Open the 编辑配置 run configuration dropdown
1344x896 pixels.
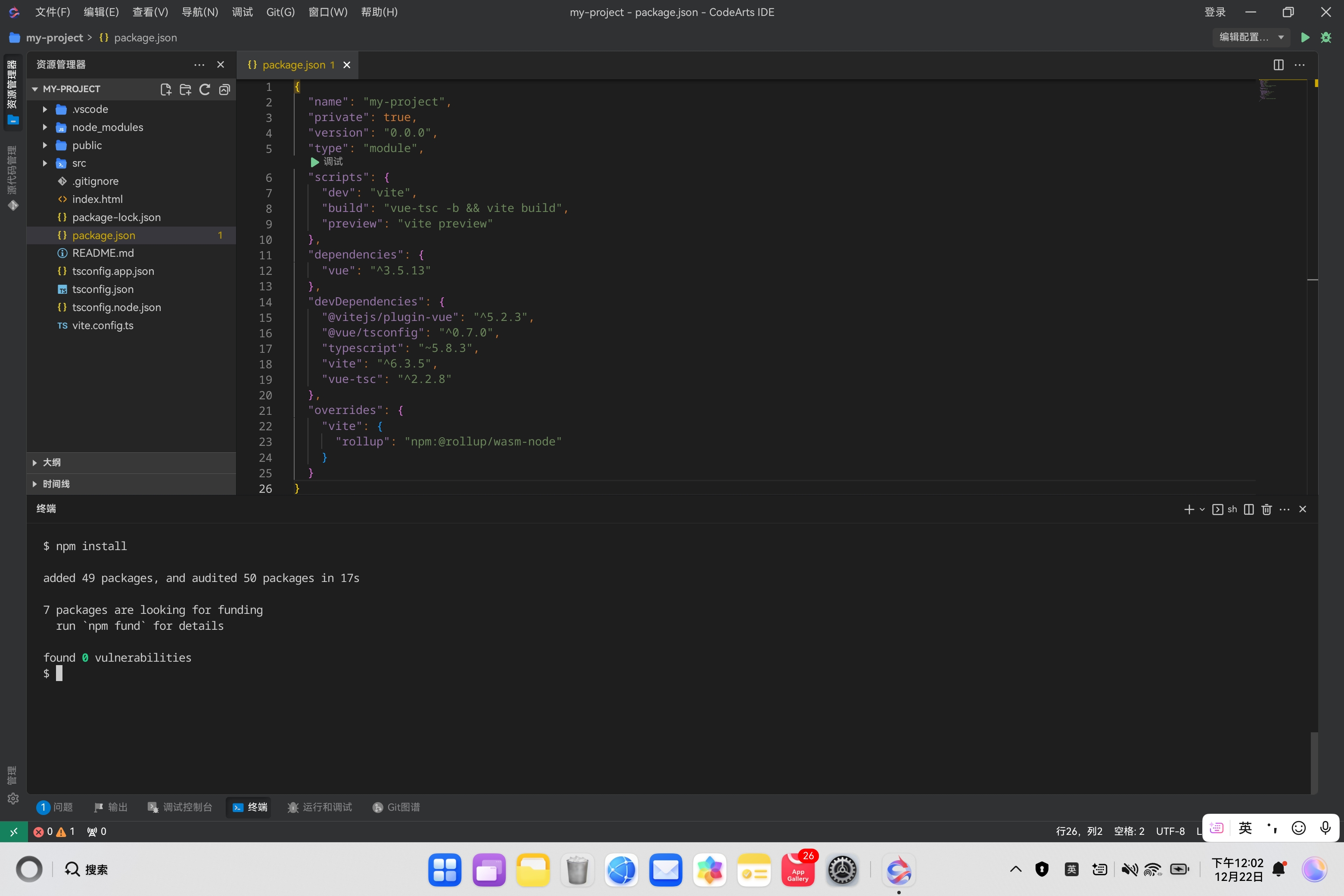1251,37
